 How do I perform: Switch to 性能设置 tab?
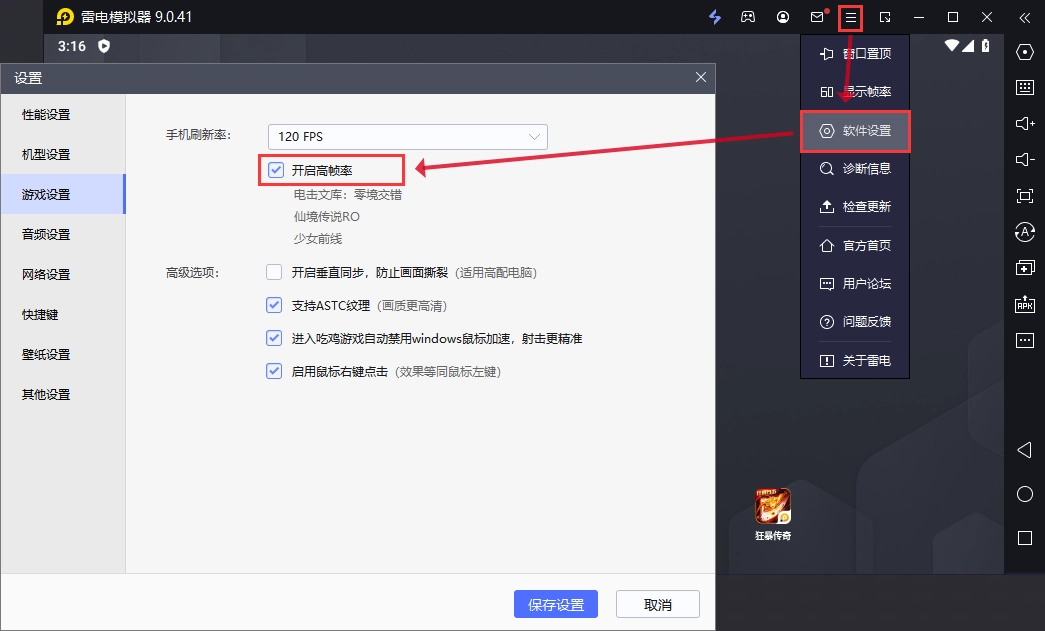click(x=63, y=115)
